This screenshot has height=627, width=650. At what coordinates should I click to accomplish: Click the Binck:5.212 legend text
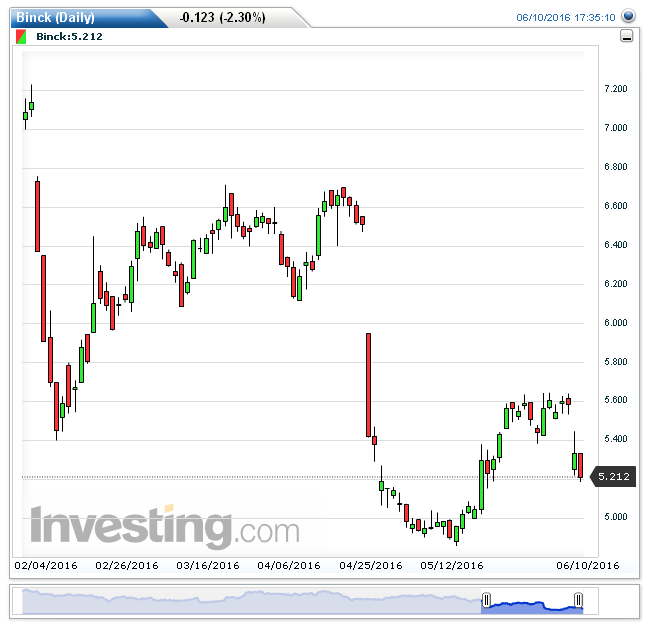69,36
